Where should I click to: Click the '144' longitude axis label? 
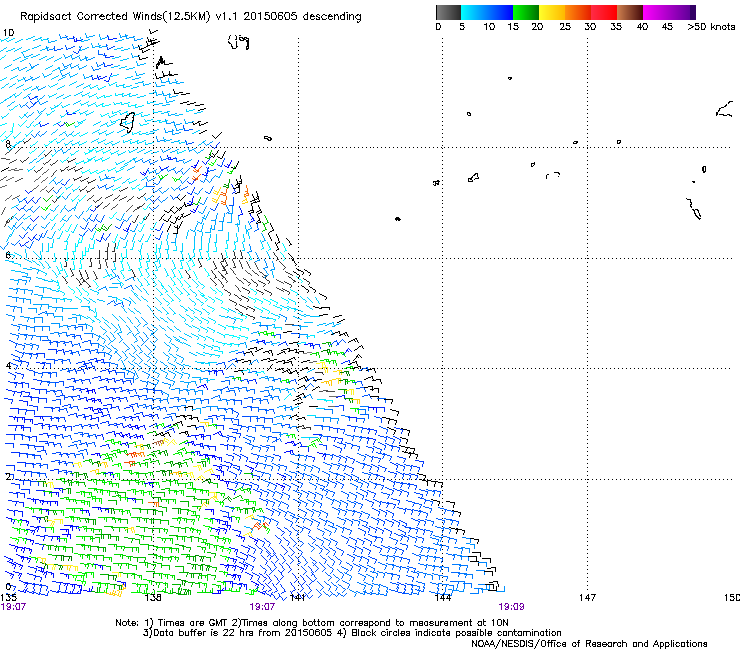(x=443, y=597)
